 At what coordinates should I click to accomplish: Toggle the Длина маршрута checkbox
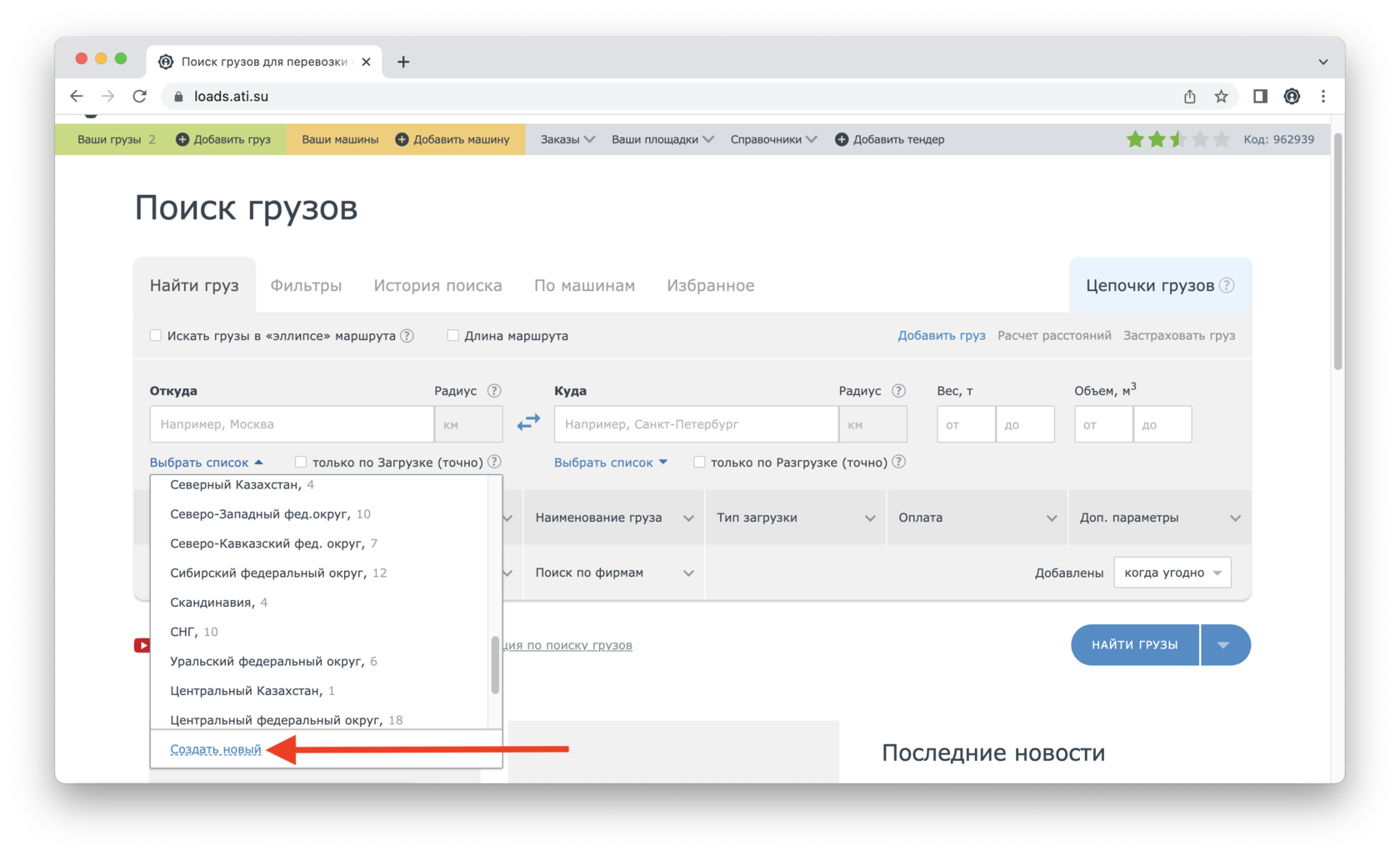click(453, 336)
